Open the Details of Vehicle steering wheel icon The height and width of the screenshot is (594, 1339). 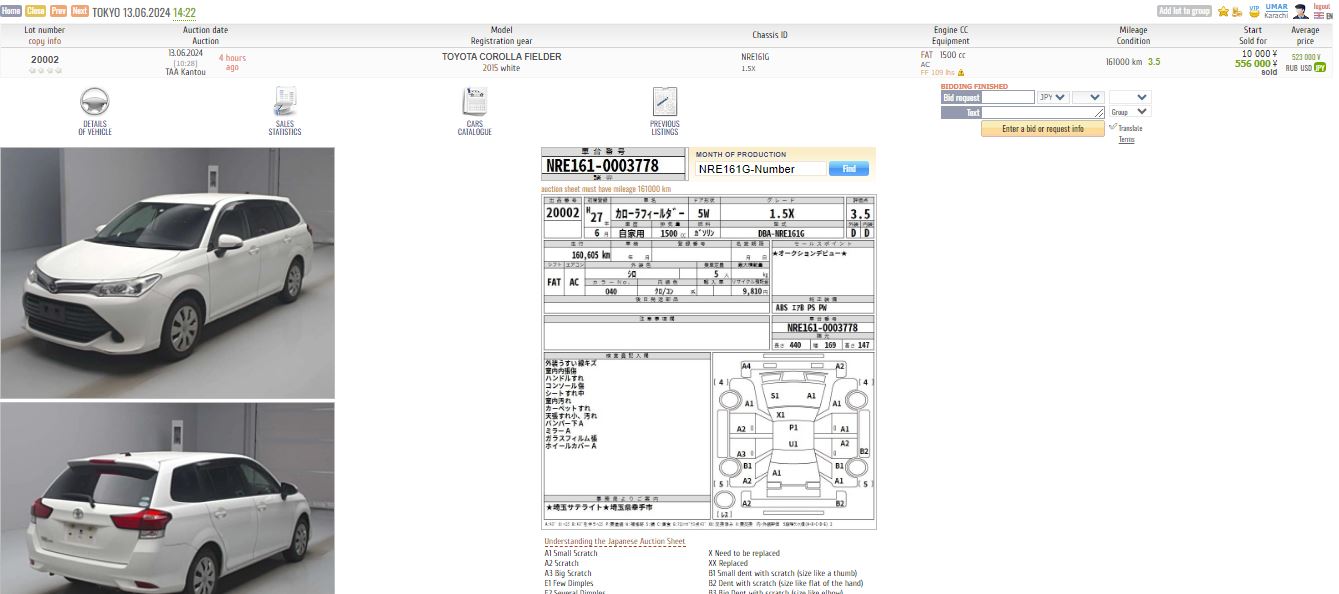click(x=95, y=102)
